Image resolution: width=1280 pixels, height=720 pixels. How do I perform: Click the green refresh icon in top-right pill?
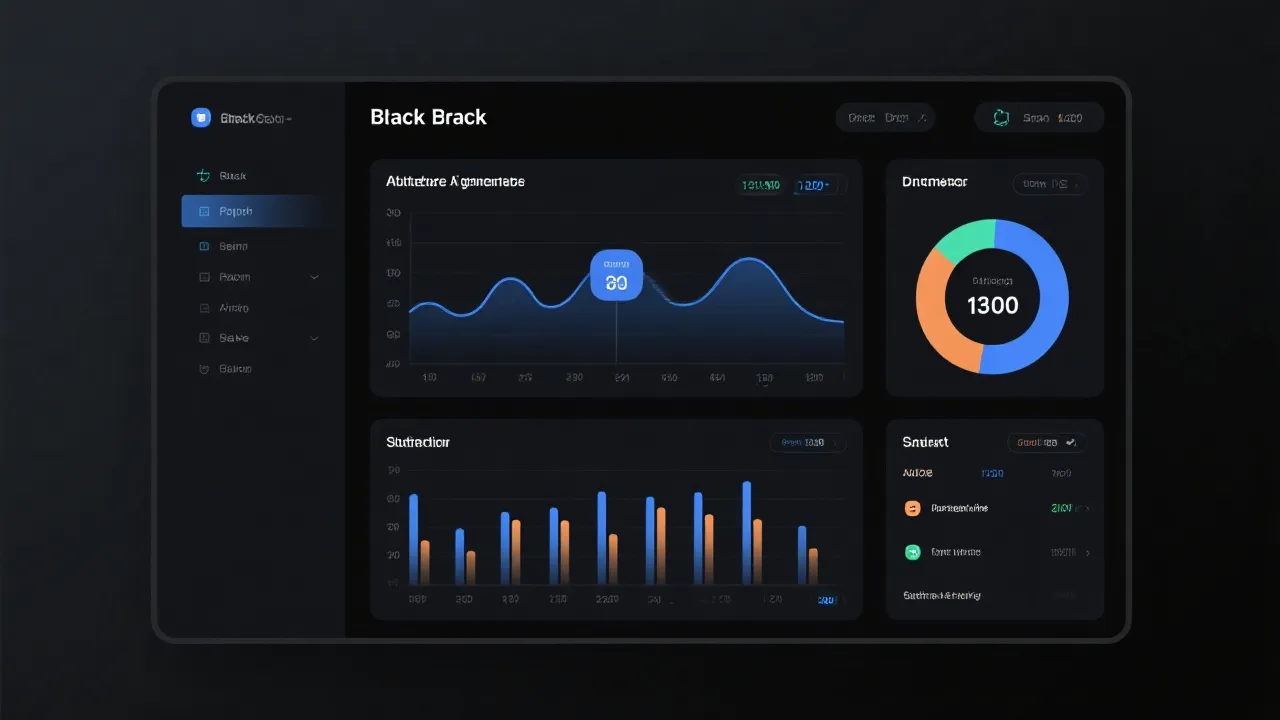[x=1001, y=118]
